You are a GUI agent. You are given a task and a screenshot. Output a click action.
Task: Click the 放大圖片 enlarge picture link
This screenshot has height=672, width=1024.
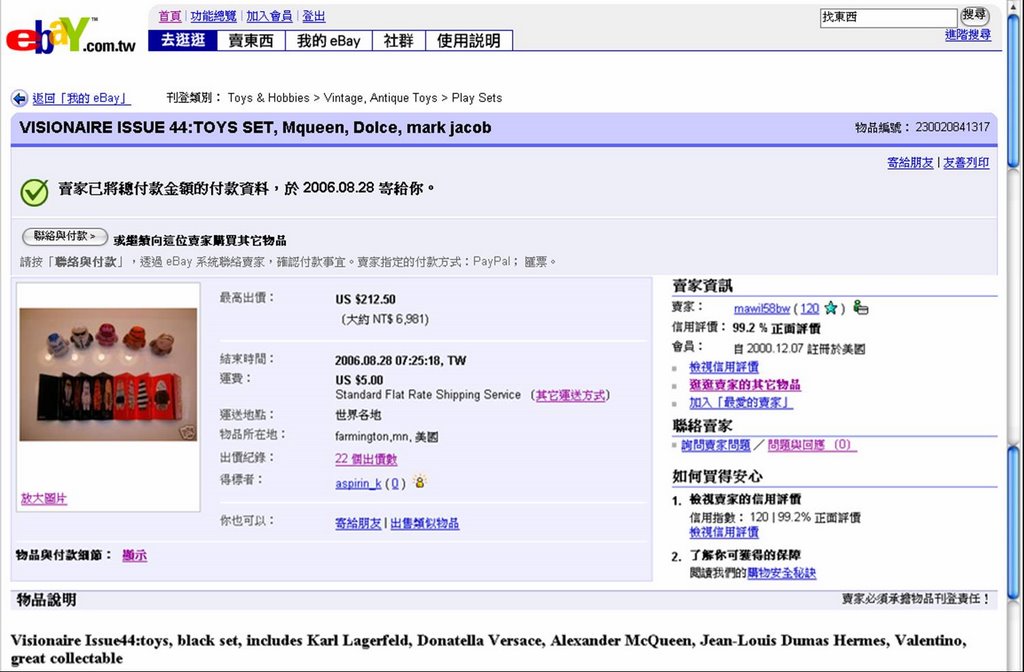click(44, 498)
